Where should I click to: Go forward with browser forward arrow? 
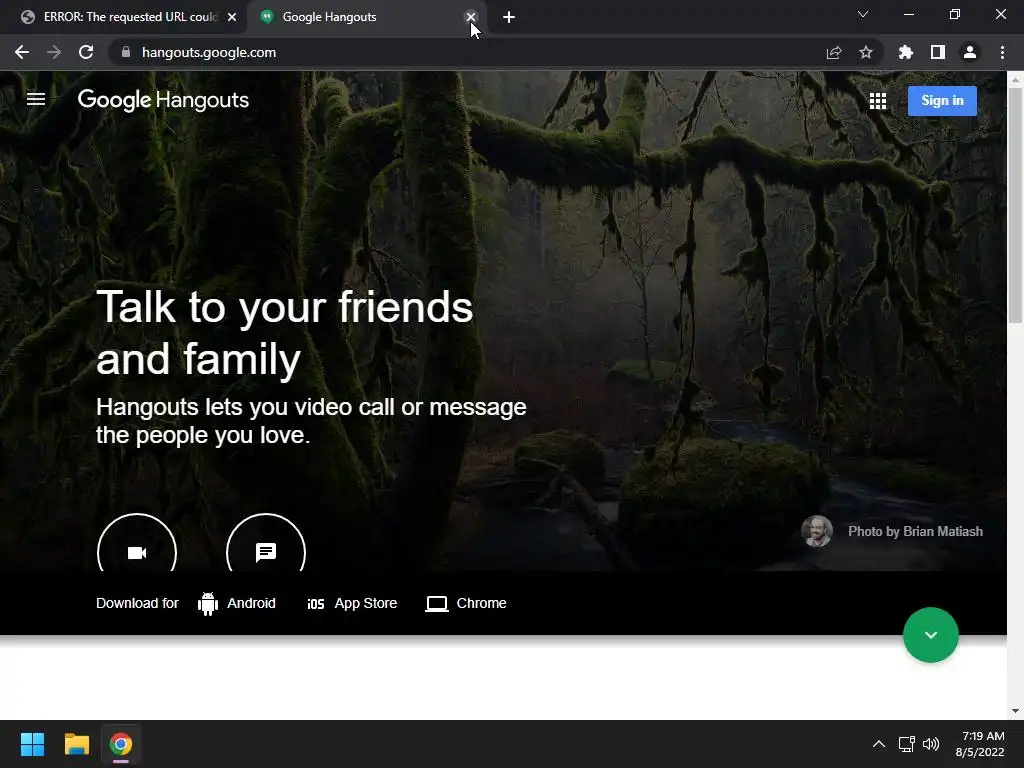[54, 52]
